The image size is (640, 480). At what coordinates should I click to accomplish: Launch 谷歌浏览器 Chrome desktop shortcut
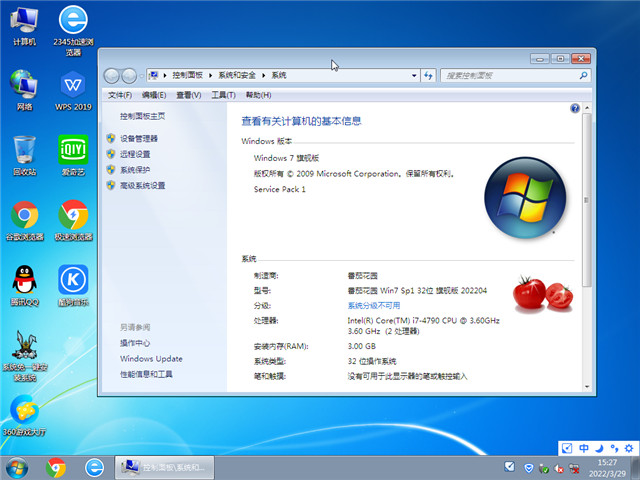click(x=24, y=221)
